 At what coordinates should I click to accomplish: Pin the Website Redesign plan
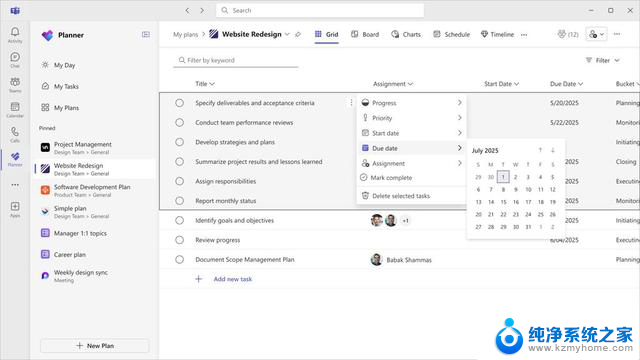298,35
